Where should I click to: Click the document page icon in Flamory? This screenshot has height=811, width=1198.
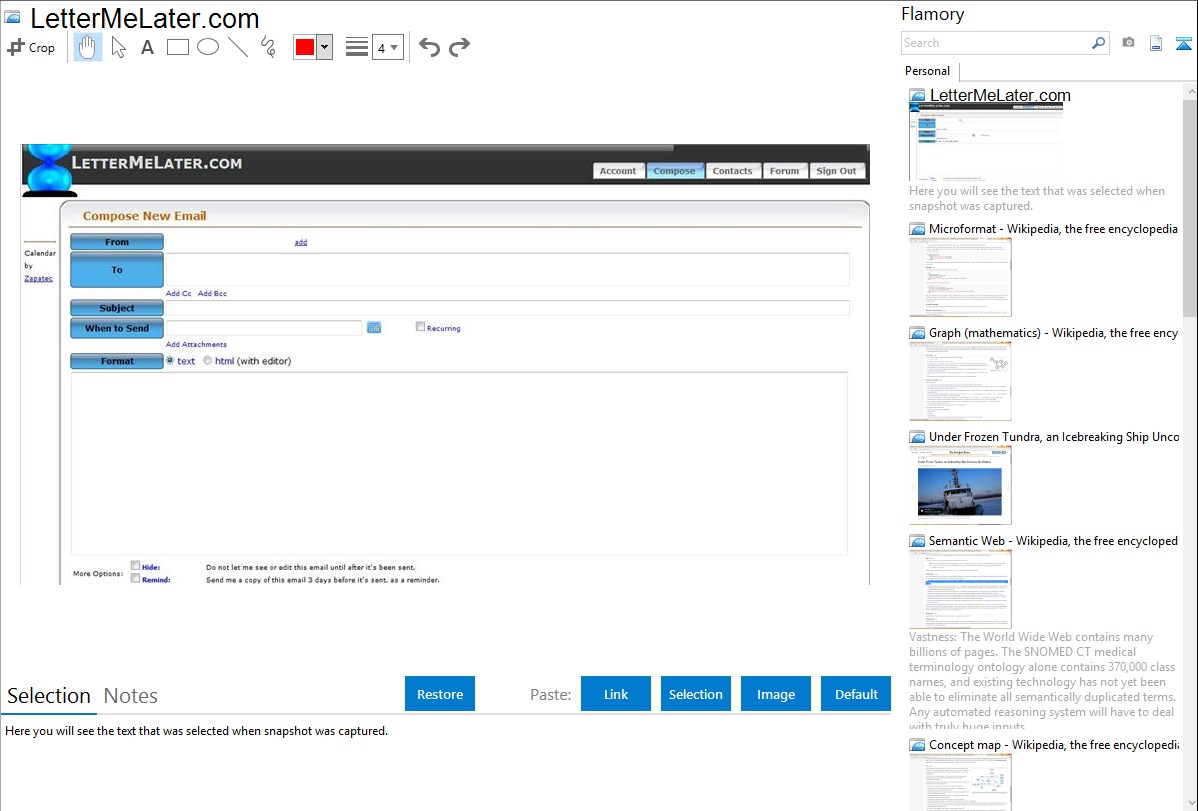(1156, 43)
